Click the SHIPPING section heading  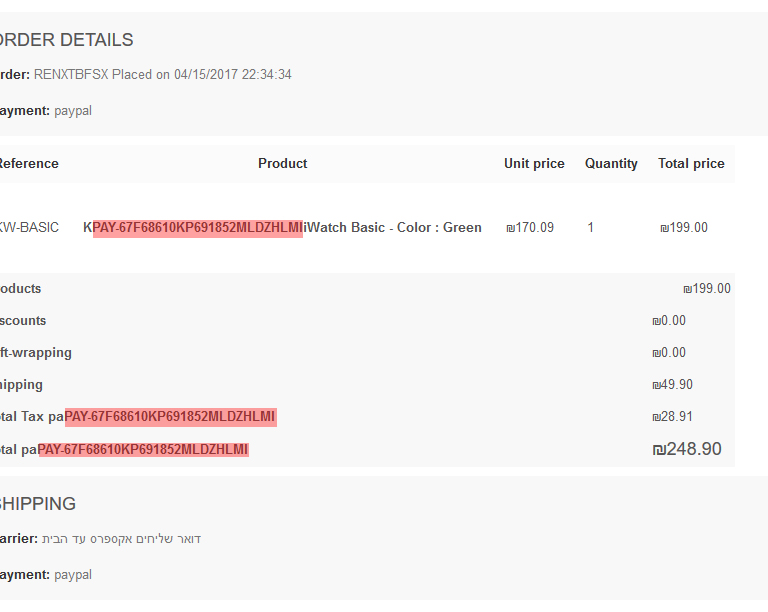(x=38, y=504)
